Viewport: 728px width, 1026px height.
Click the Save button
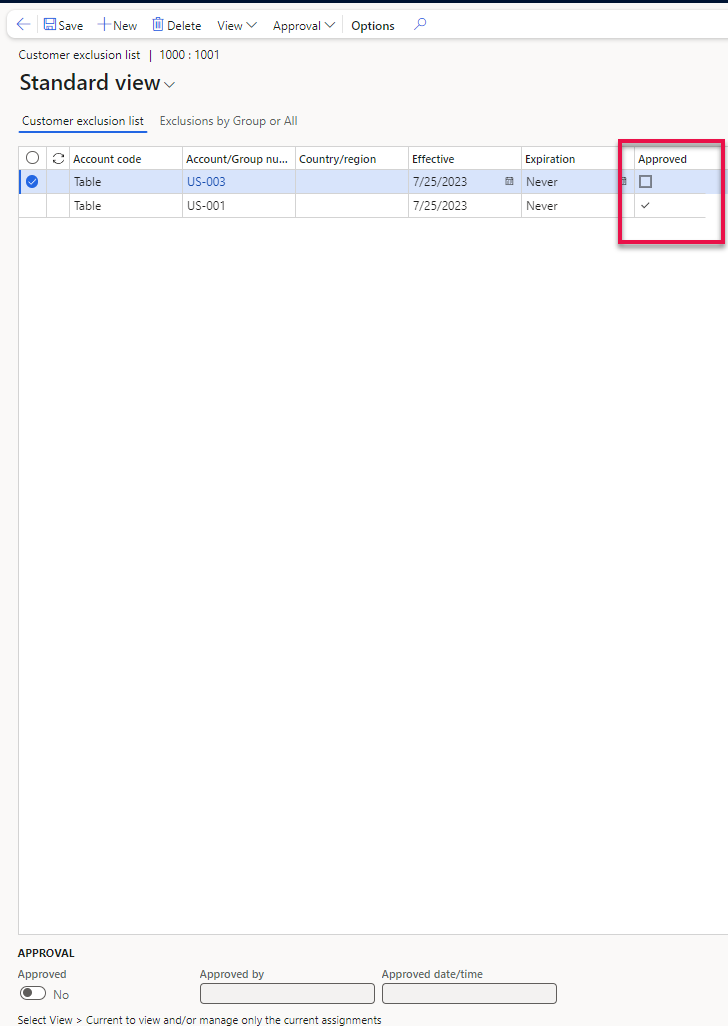point(63,25)
